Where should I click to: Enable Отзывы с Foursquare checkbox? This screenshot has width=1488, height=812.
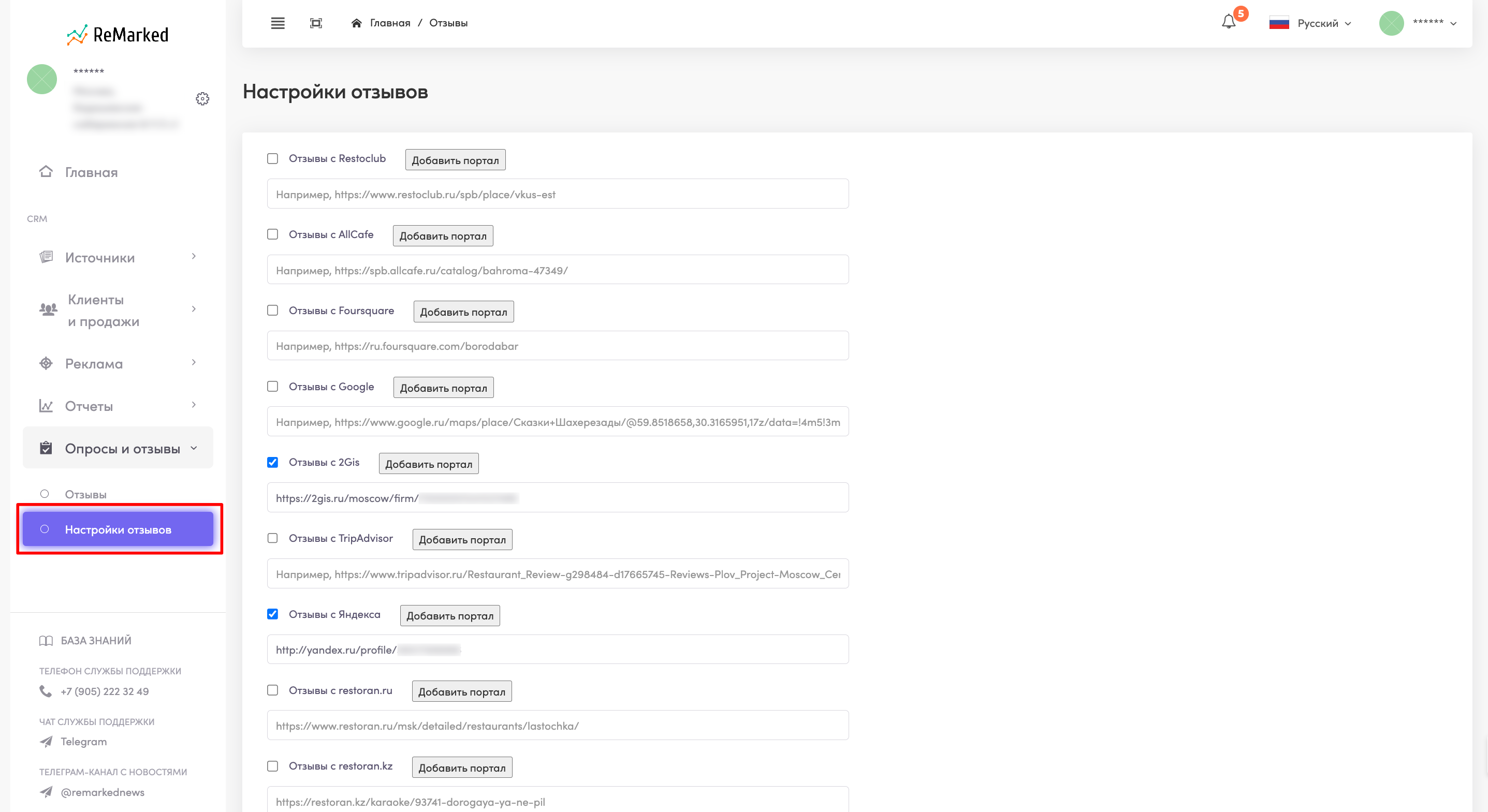click(273, 311)
